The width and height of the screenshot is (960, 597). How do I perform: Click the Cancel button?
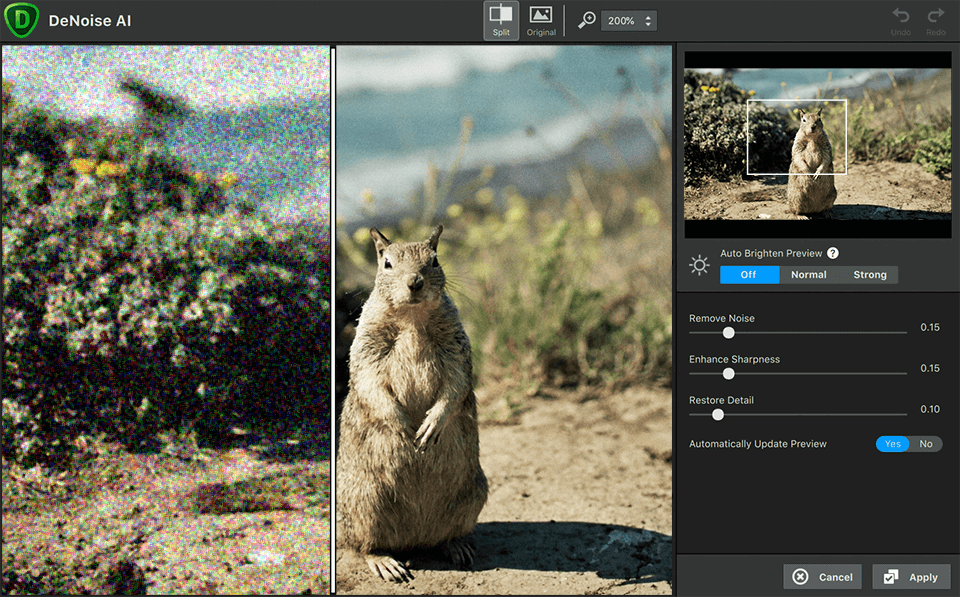(822, 576)
